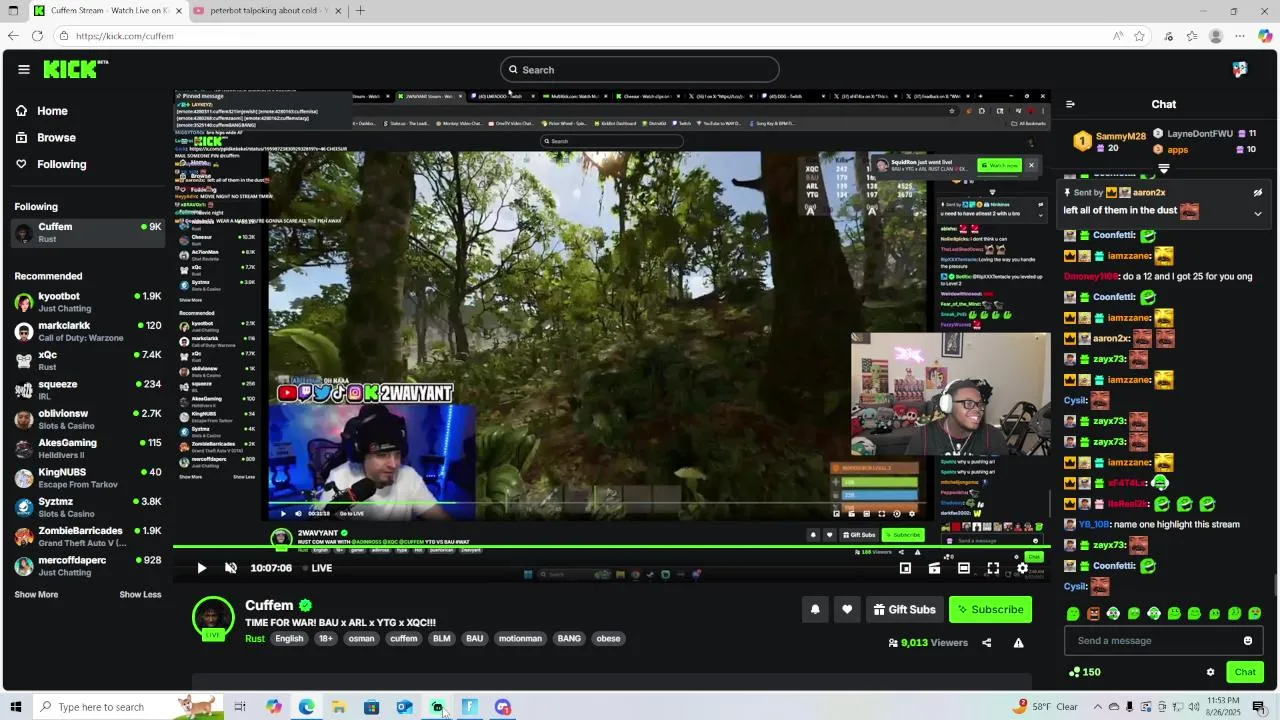Expand recommended list with Show More
The height and width of the screenshot is (720, 1280).
pos(36,595)
